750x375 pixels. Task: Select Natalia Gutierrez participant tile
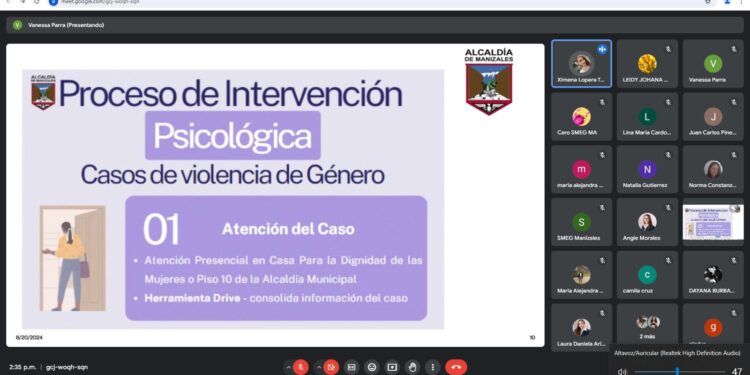(647, 169)
